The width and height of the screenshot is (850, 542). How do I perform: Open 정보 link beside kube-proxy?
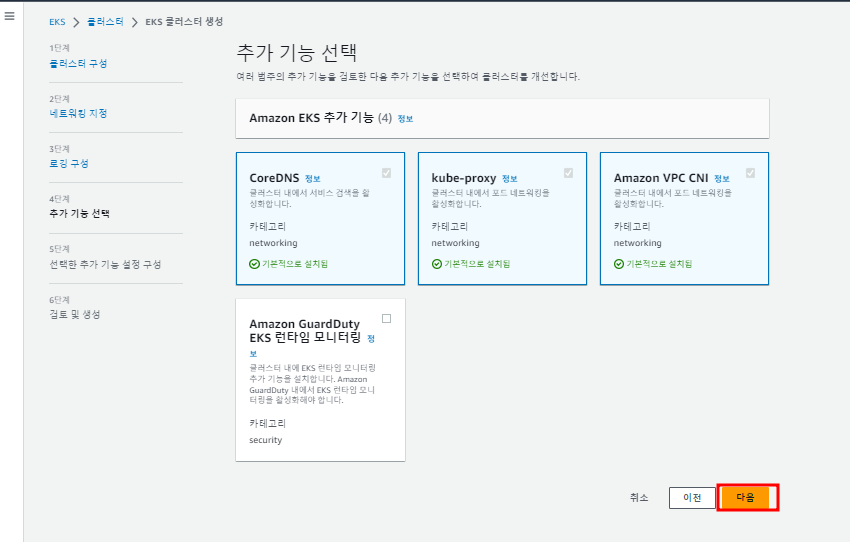coord(510,178)
